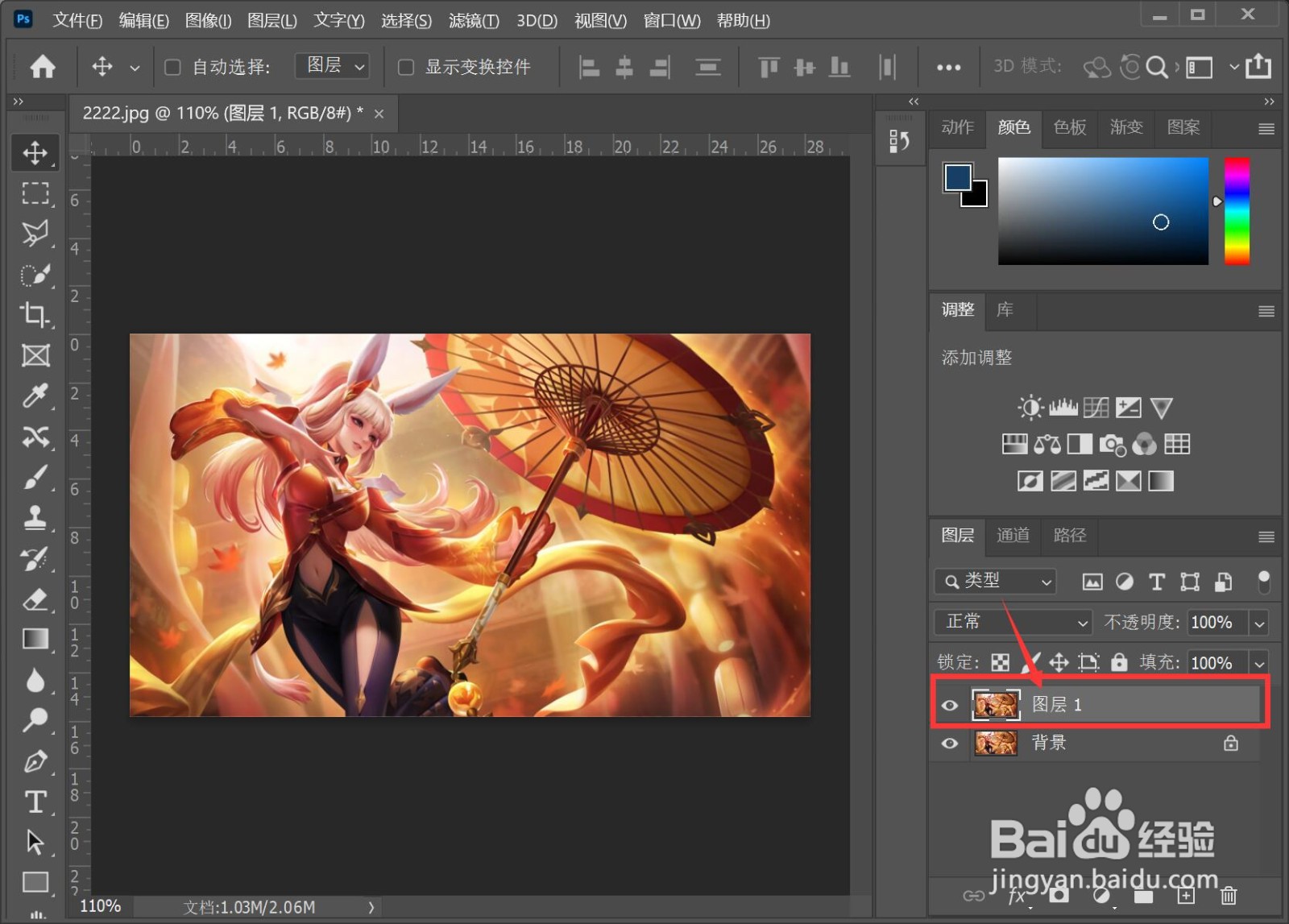
Task: Switch to the 通道 tab
Action: point(1013,536)
